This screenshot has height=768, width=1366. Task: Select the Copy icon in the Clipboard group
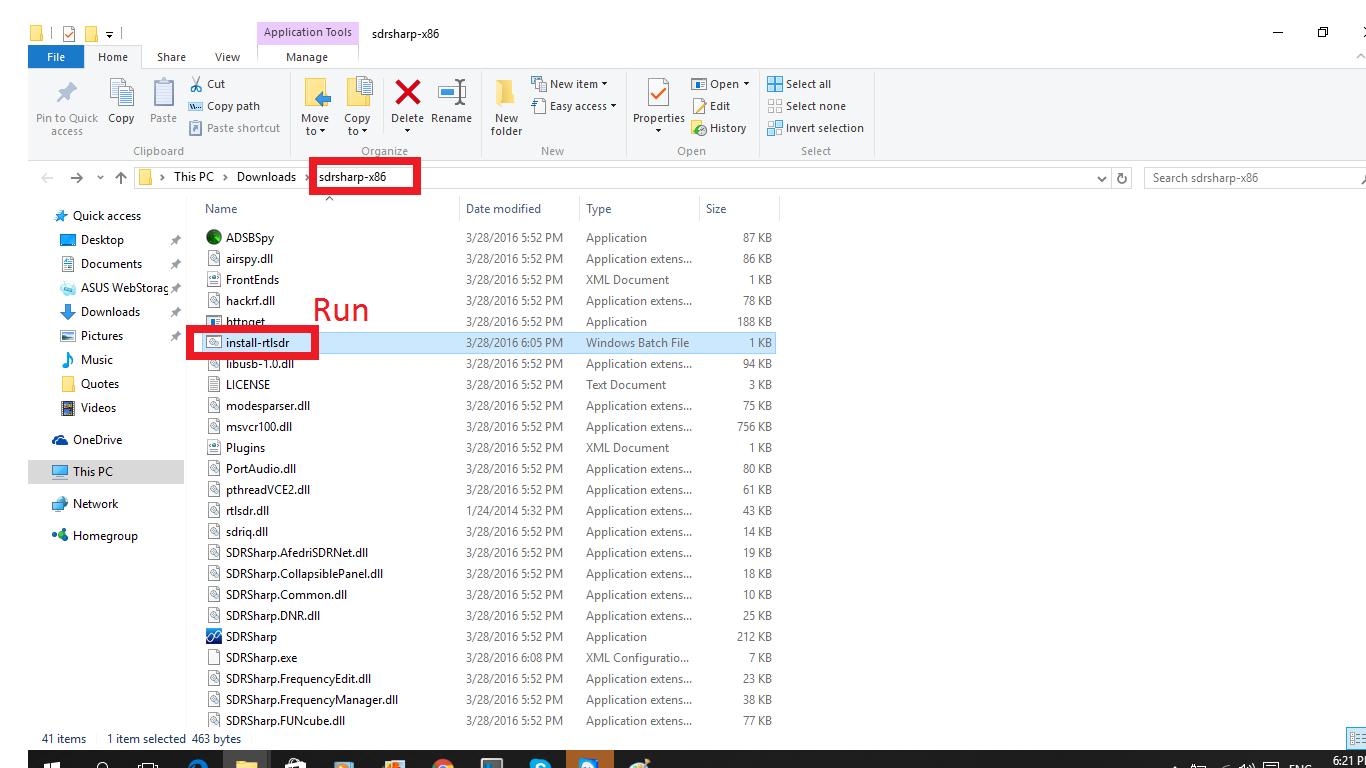[121, 100]
